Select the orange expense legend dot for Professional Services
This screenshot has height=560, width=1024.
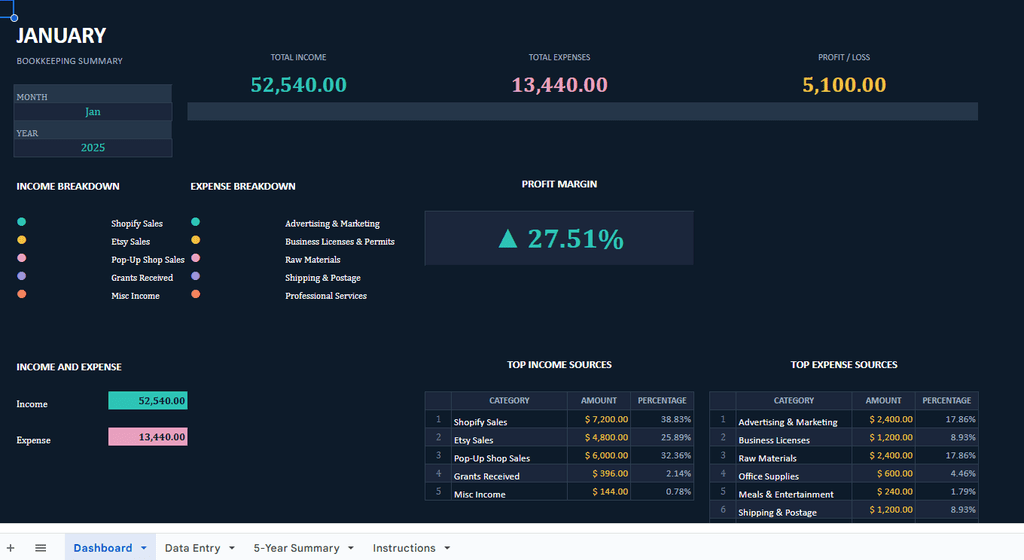tap(196, 294)
